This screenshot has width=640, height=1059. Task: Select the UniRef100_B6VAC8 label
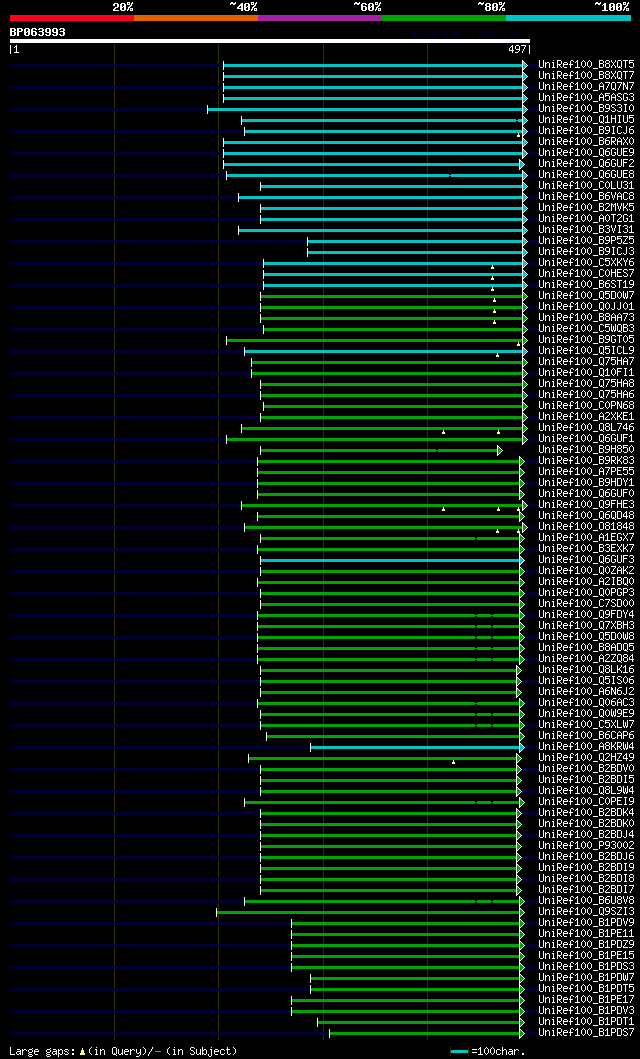(x=587, y=197)
